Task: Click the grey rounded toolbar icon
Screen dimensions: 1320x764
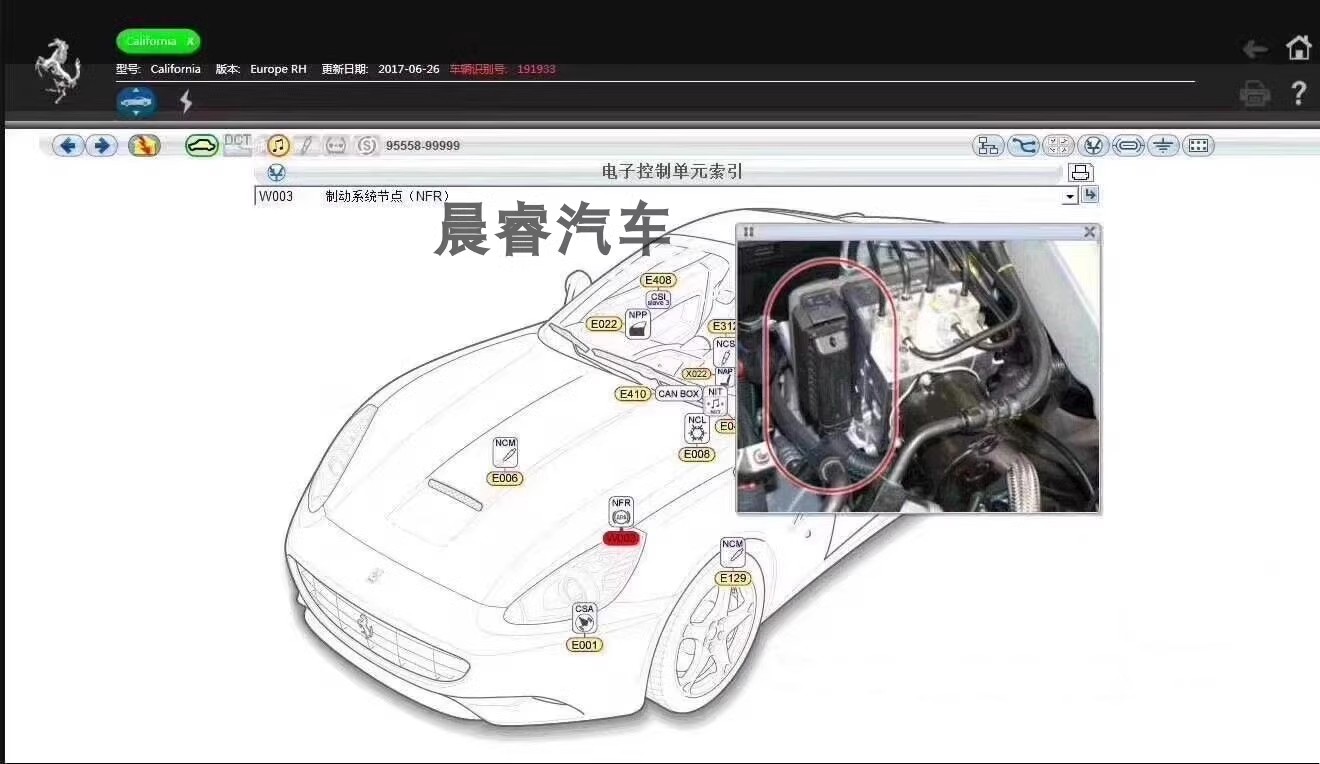Action: pyautogui.click(x=336, y=146)
